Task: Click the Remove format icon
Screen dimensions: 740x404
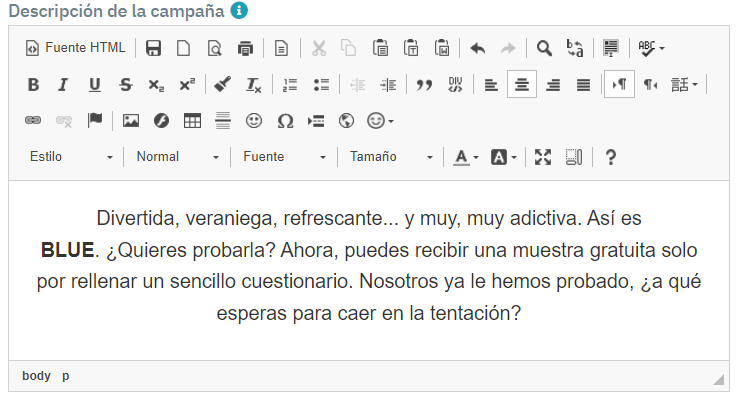Action: click(253, 85)
